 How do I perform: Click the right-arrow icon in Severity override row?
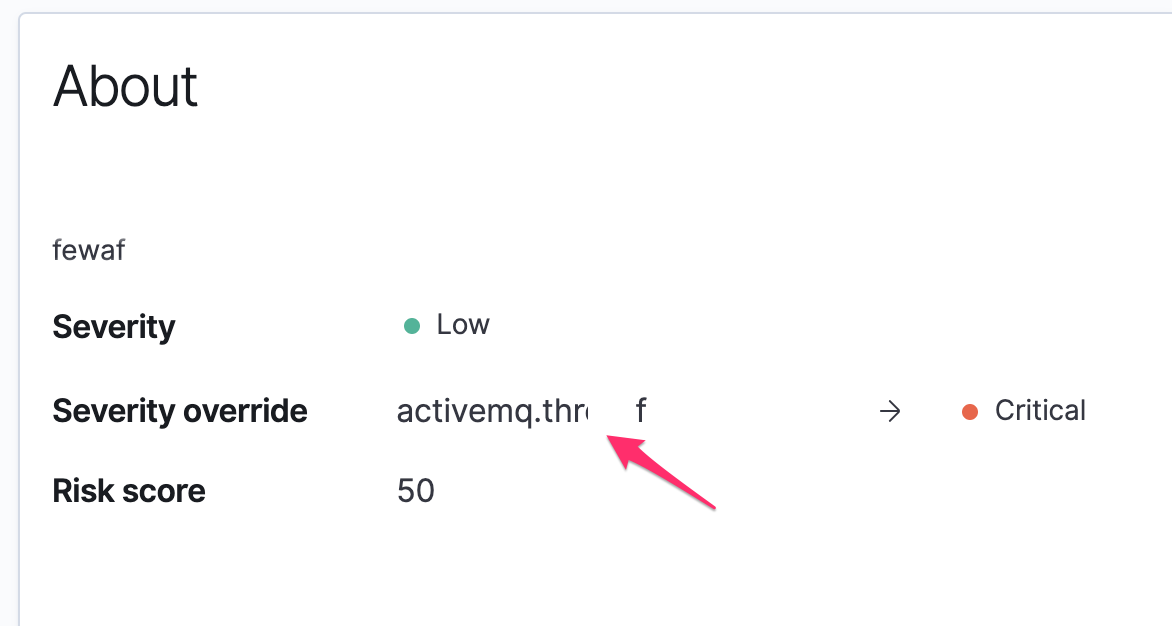pyautogui.click(x=889, y=411)
